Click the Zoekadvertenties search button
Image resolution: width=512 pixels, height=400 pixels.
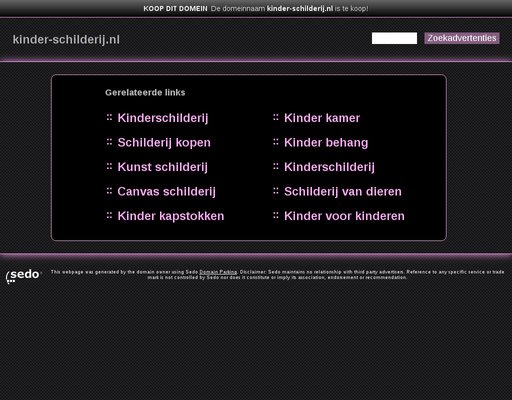462,38
